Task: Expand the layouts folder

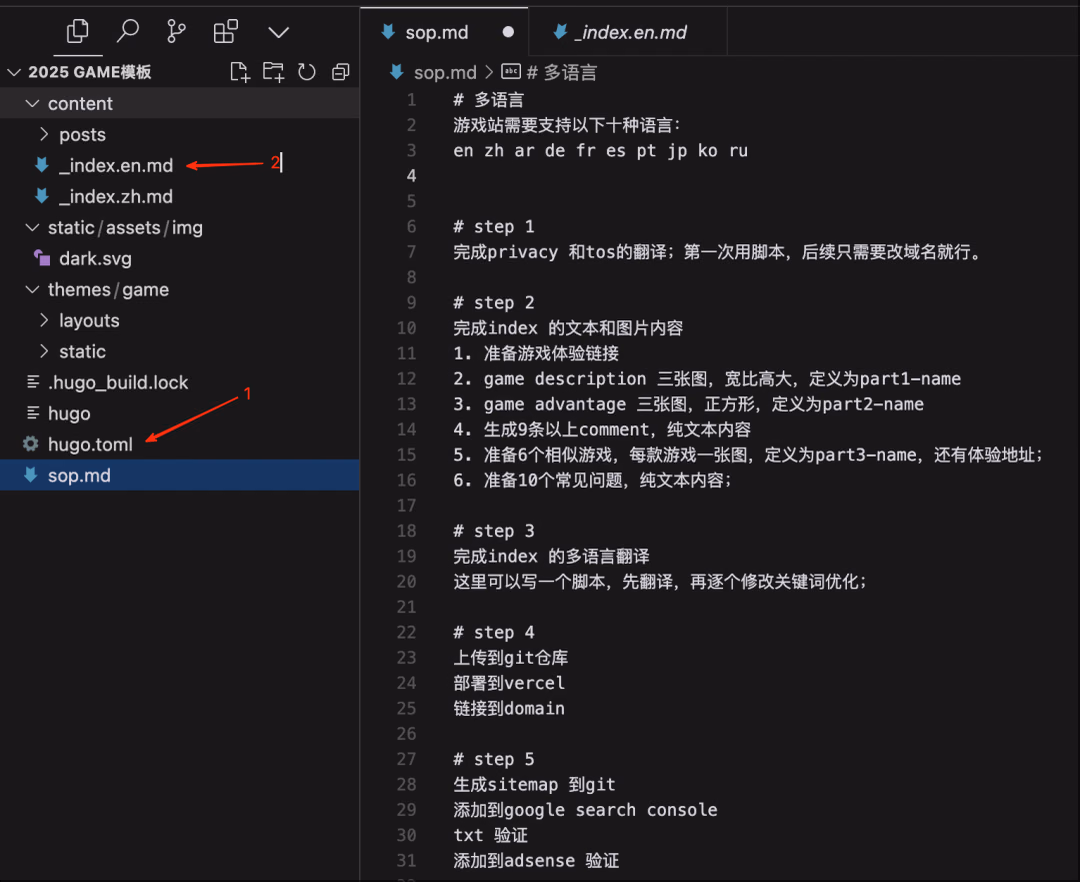Action: (44, 320)
